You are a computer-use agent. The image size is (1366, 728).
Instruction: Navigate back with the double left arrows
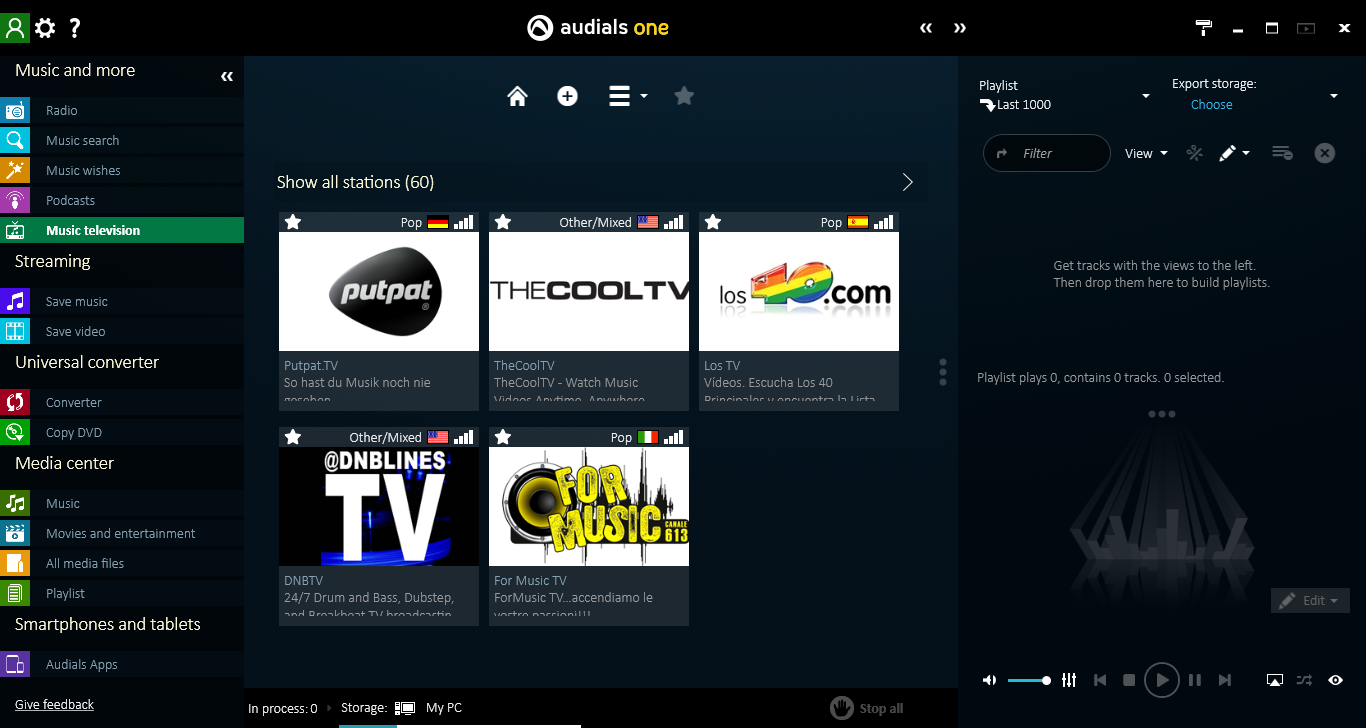tap(926, 28)
